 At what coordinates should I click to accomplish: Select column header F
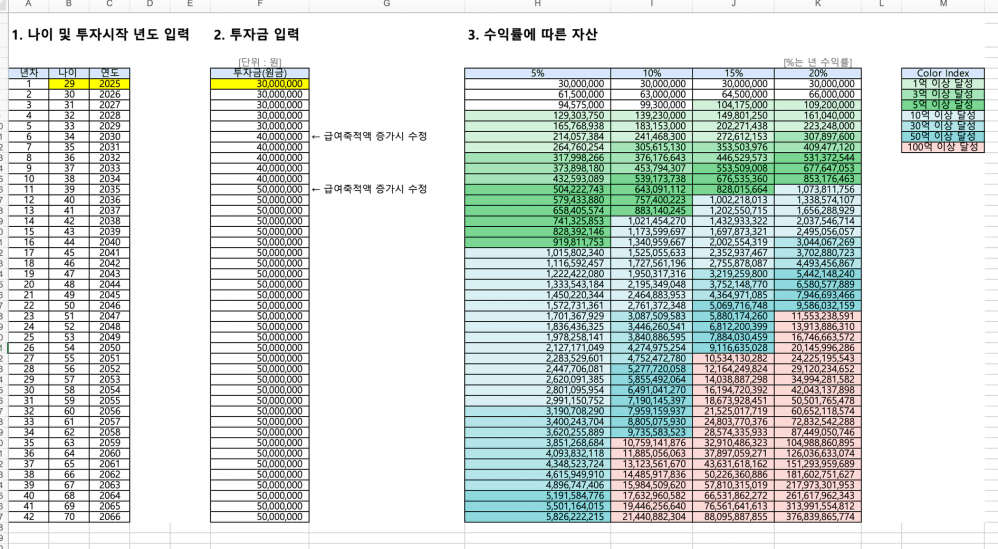click(260, 5)
